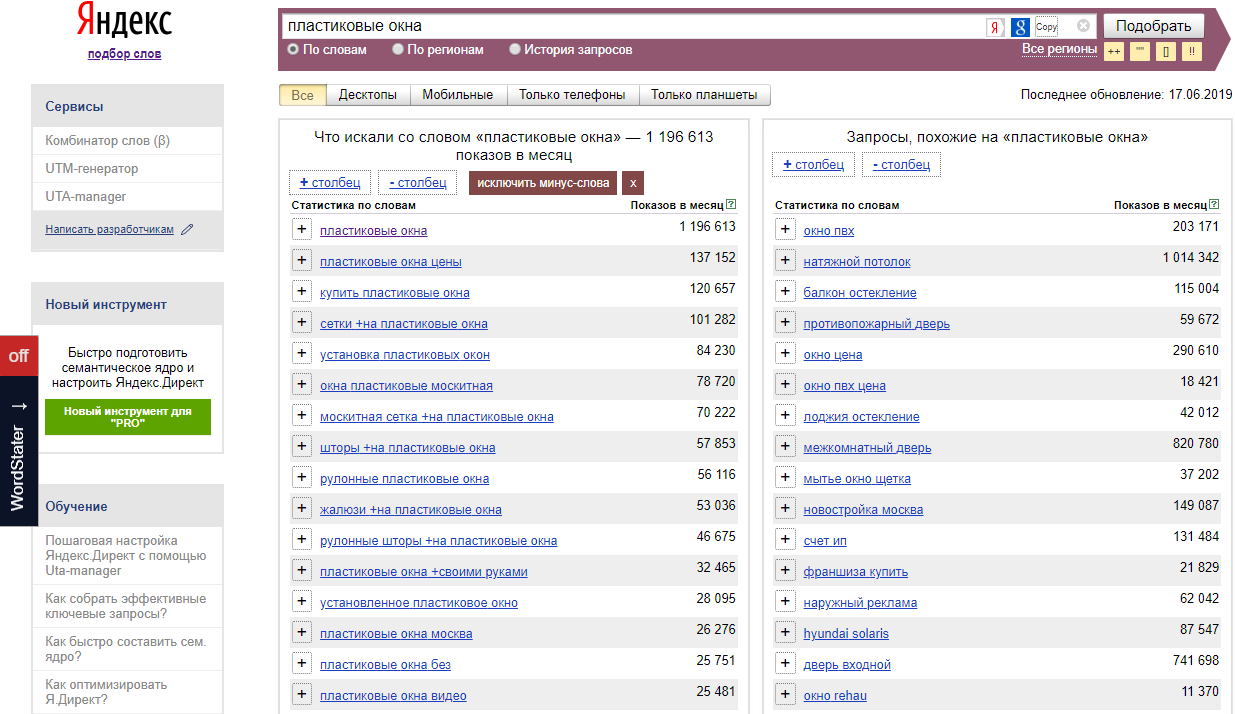Click the search query input field

[632, 26]
